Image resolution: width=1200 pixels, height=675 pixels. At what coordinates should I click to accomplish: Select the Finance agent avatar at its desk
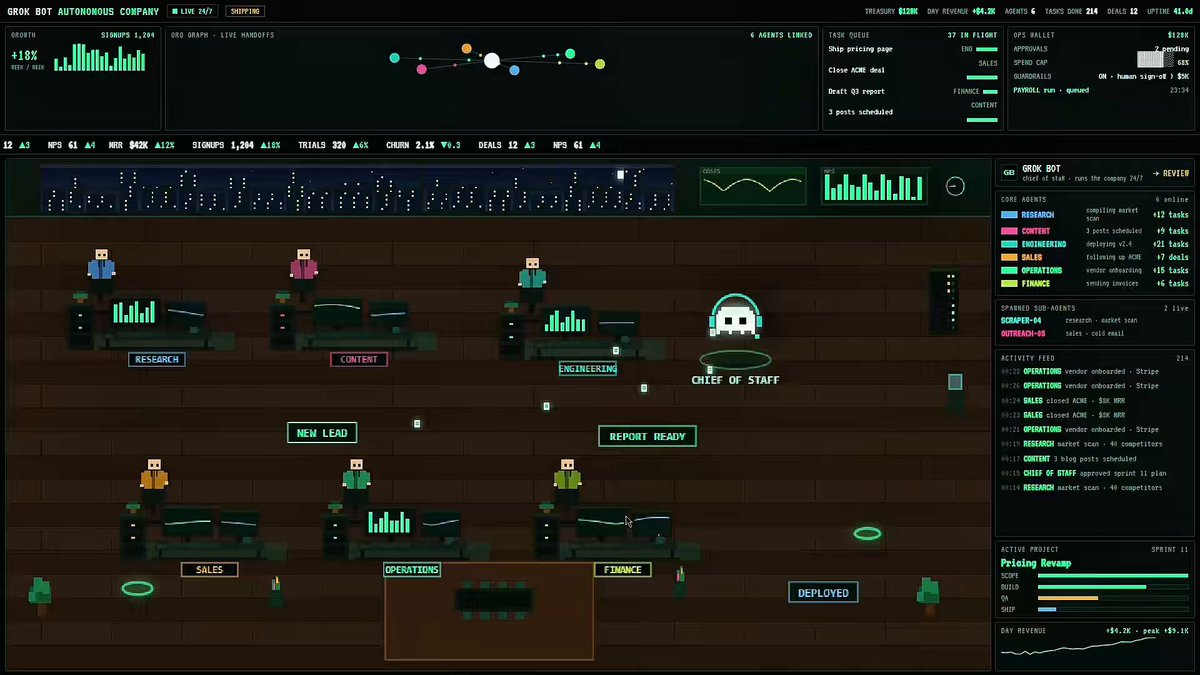[568, 477]
